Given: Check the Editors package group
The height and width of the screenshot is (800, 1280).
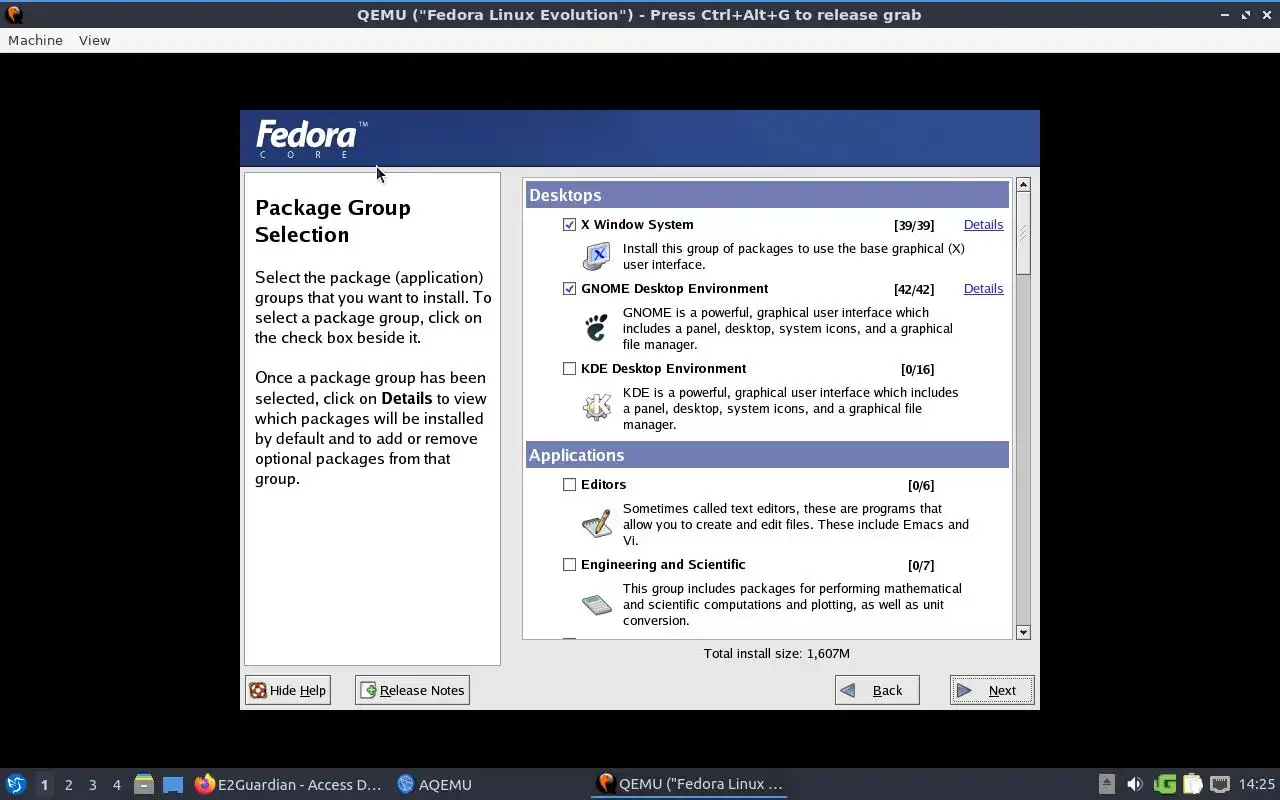Looking at the screenshot, I should pyautogui.click(x=569, y=485).
